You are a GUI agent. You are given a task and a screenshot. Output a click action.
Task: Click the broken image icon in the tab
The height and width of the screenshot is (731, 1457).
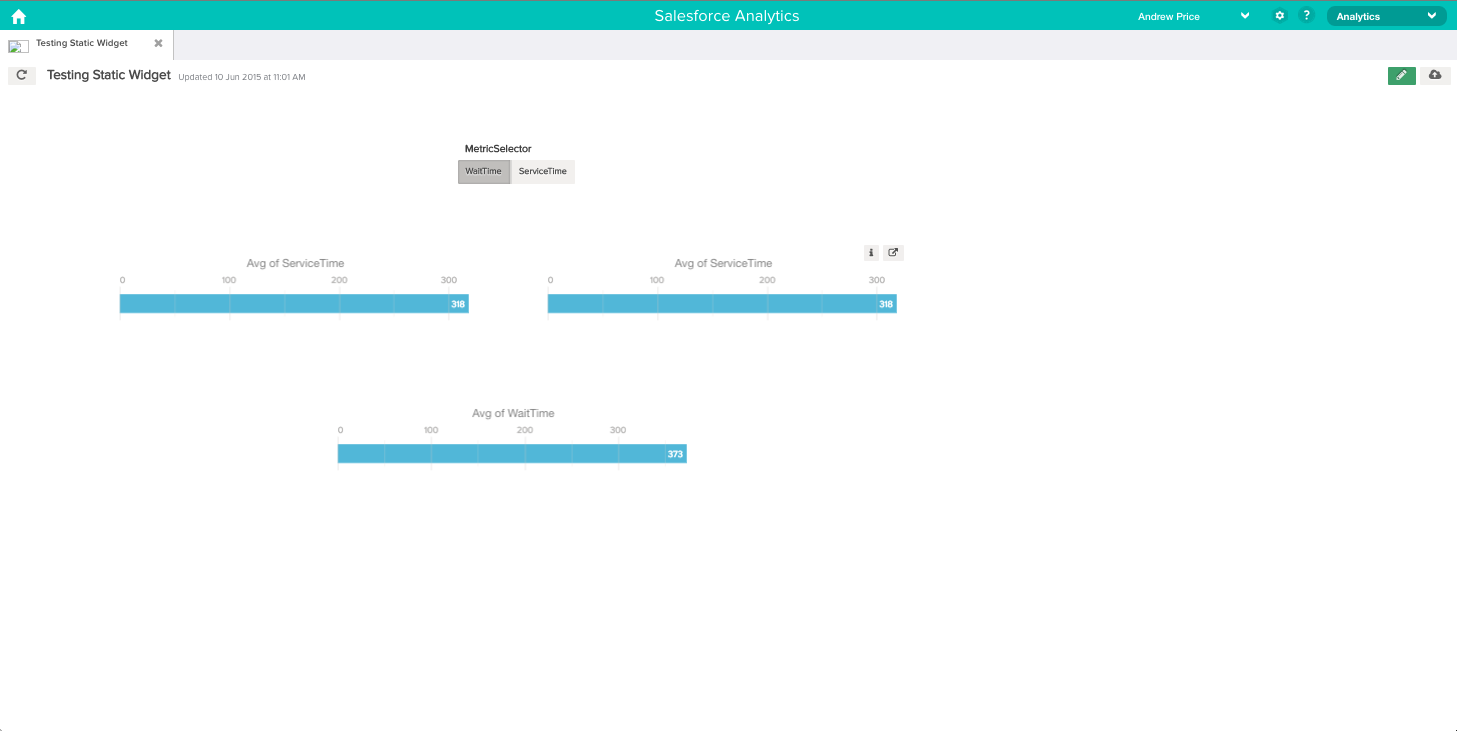pyautogui.click(x=18, y=46)
